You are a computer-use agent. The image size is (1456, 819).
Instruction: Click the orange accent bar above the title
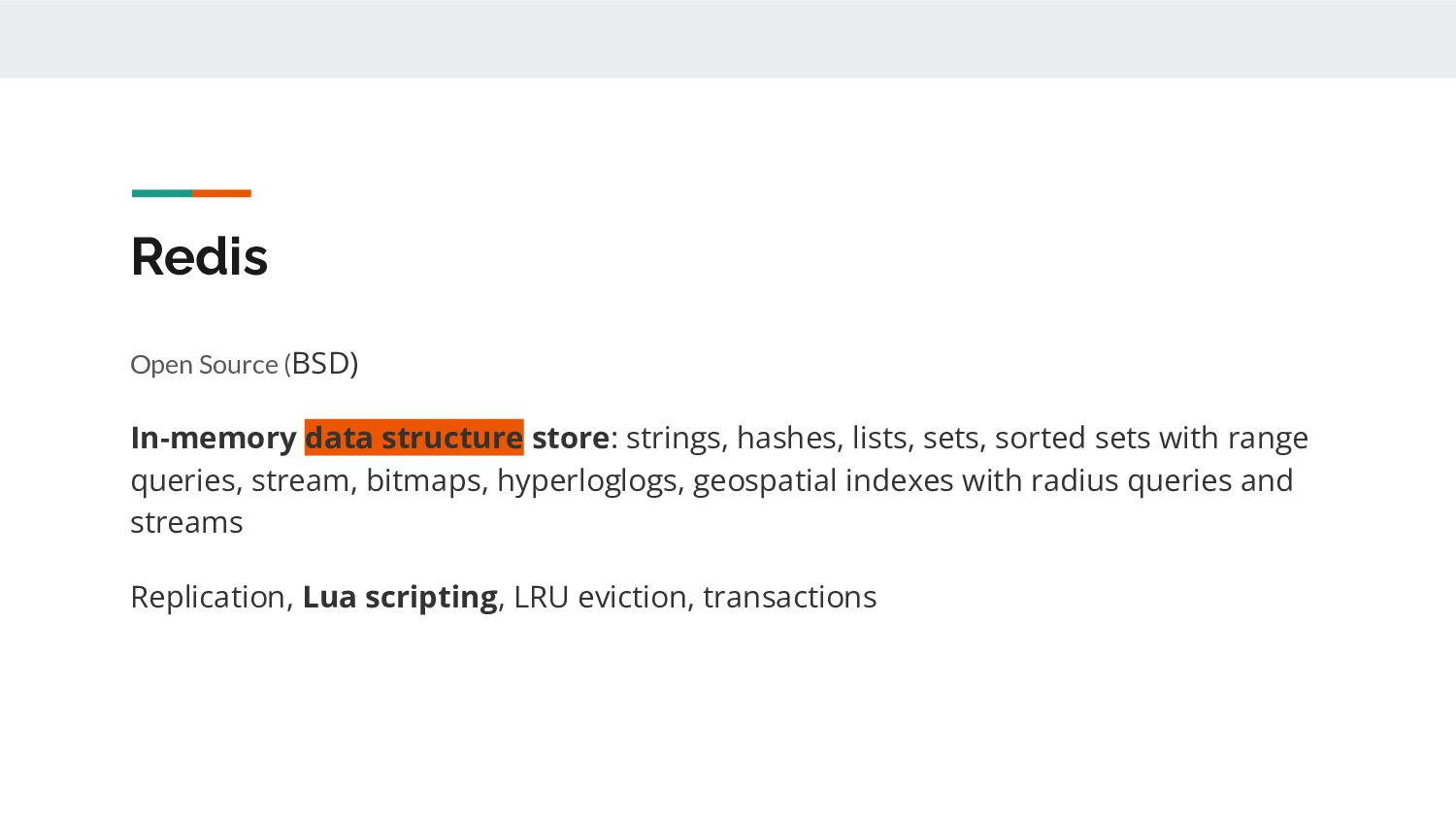point(221,193)
